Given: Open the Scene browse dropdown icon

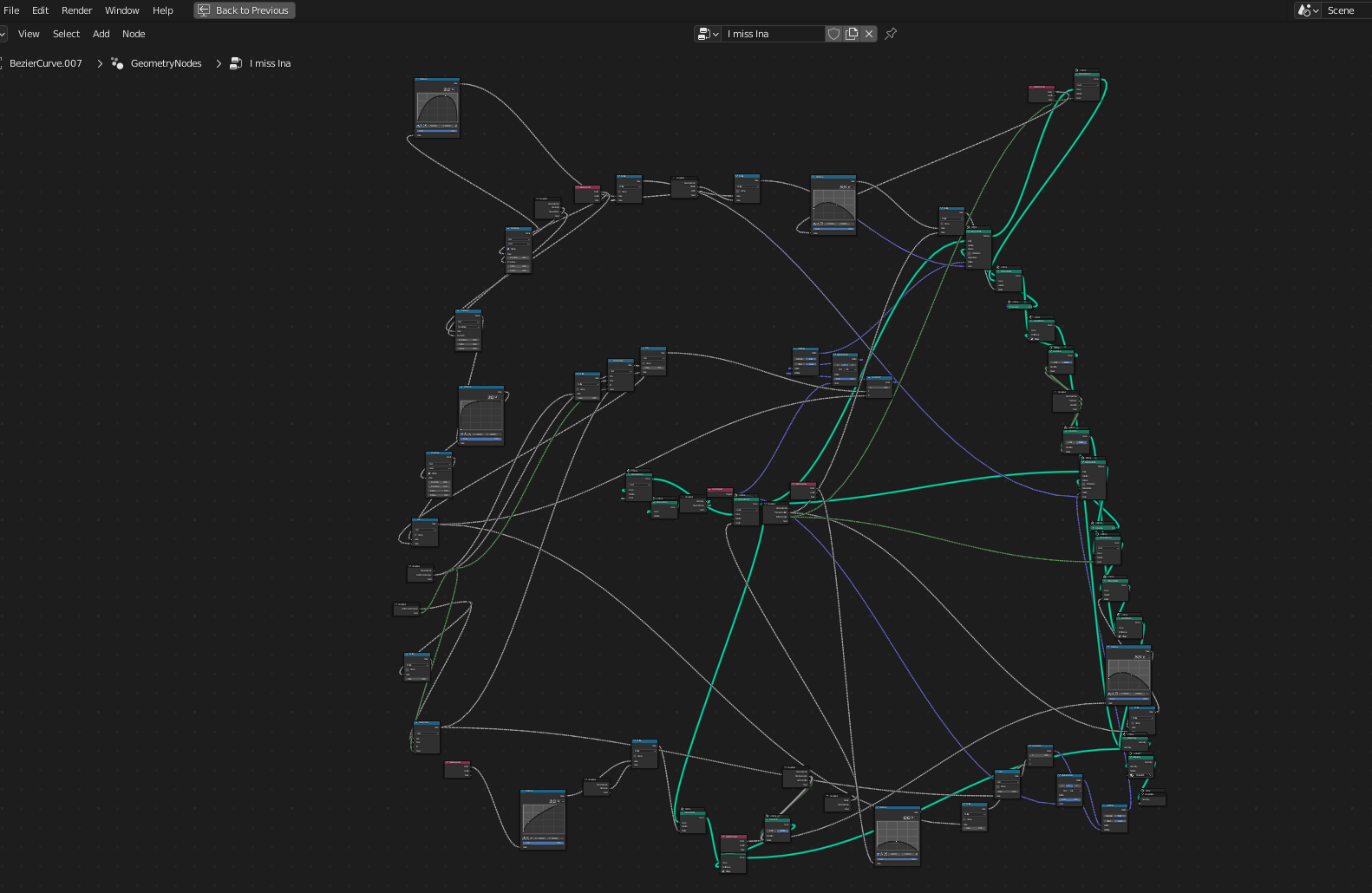Looking at the screenshot, I should [1308, 10].
